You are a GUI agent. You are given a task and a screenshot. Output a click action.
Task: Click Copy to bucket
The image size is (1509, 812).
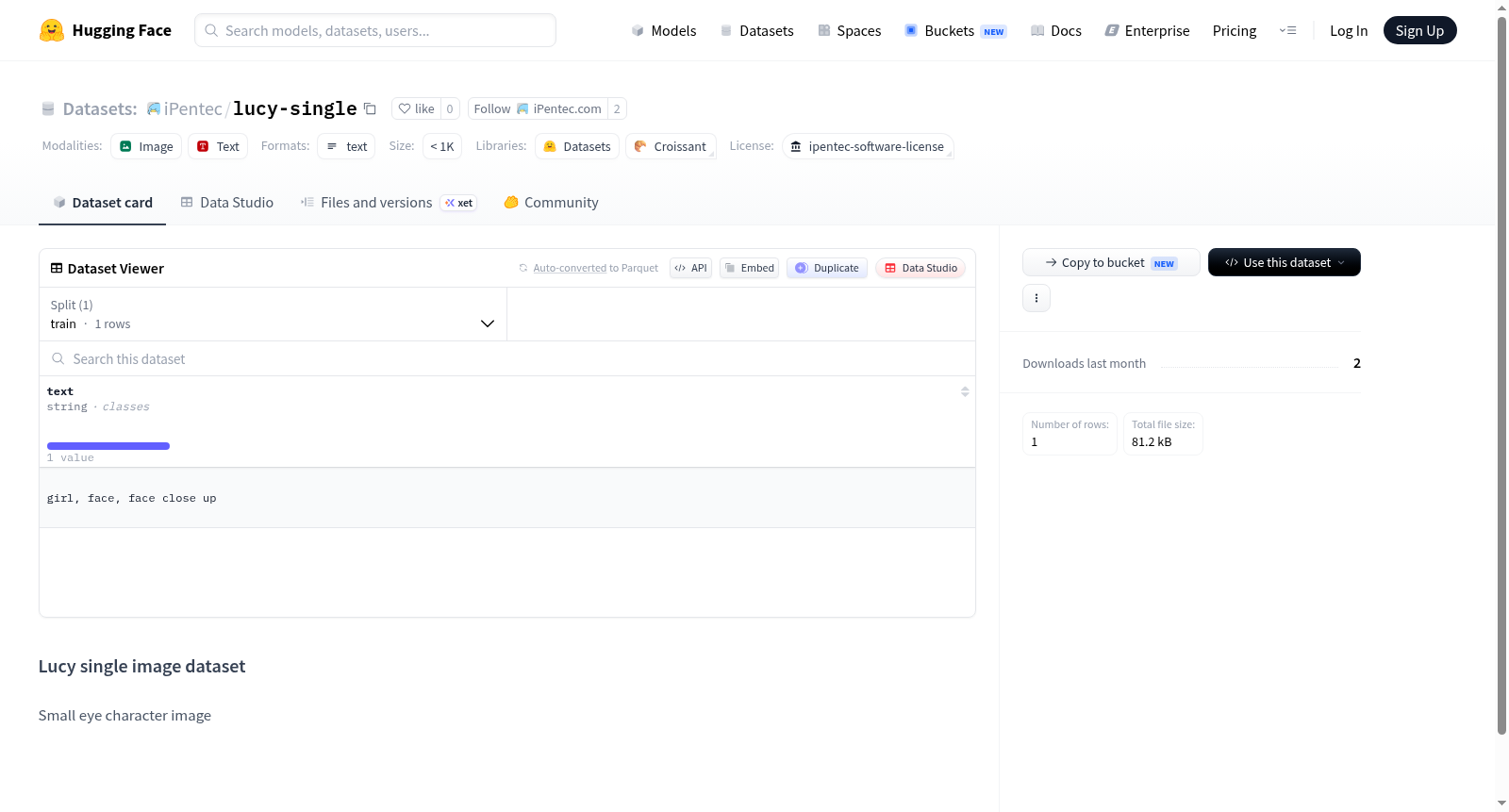1111,263
